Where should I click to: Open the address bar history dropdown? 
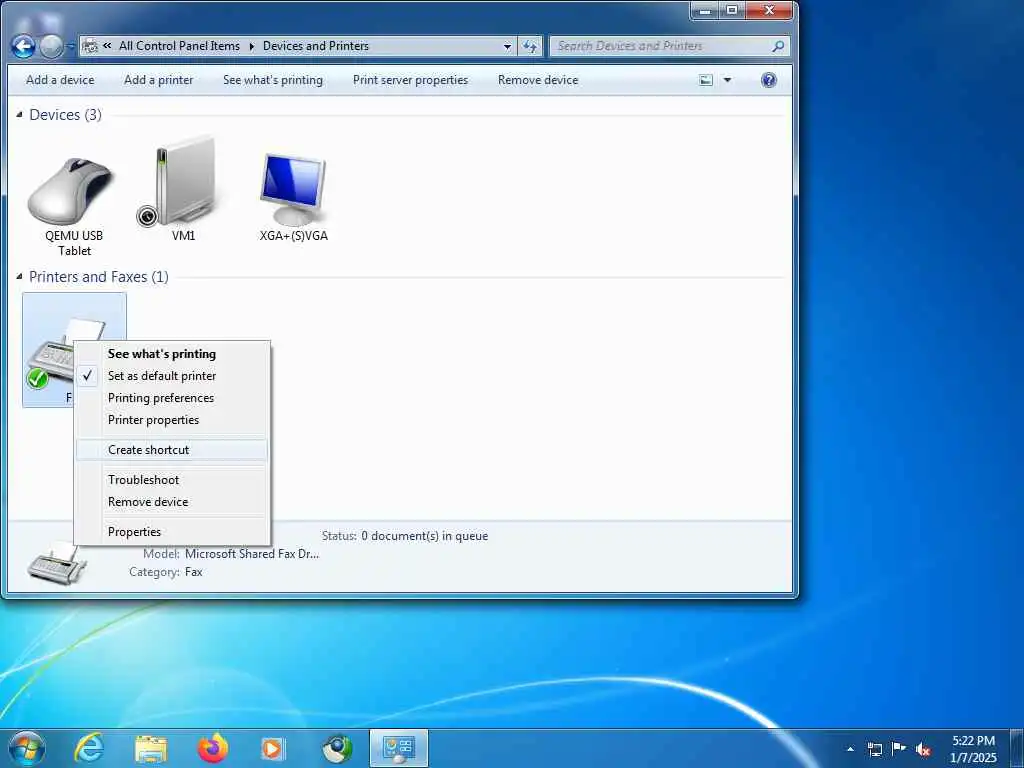[507, 46]
